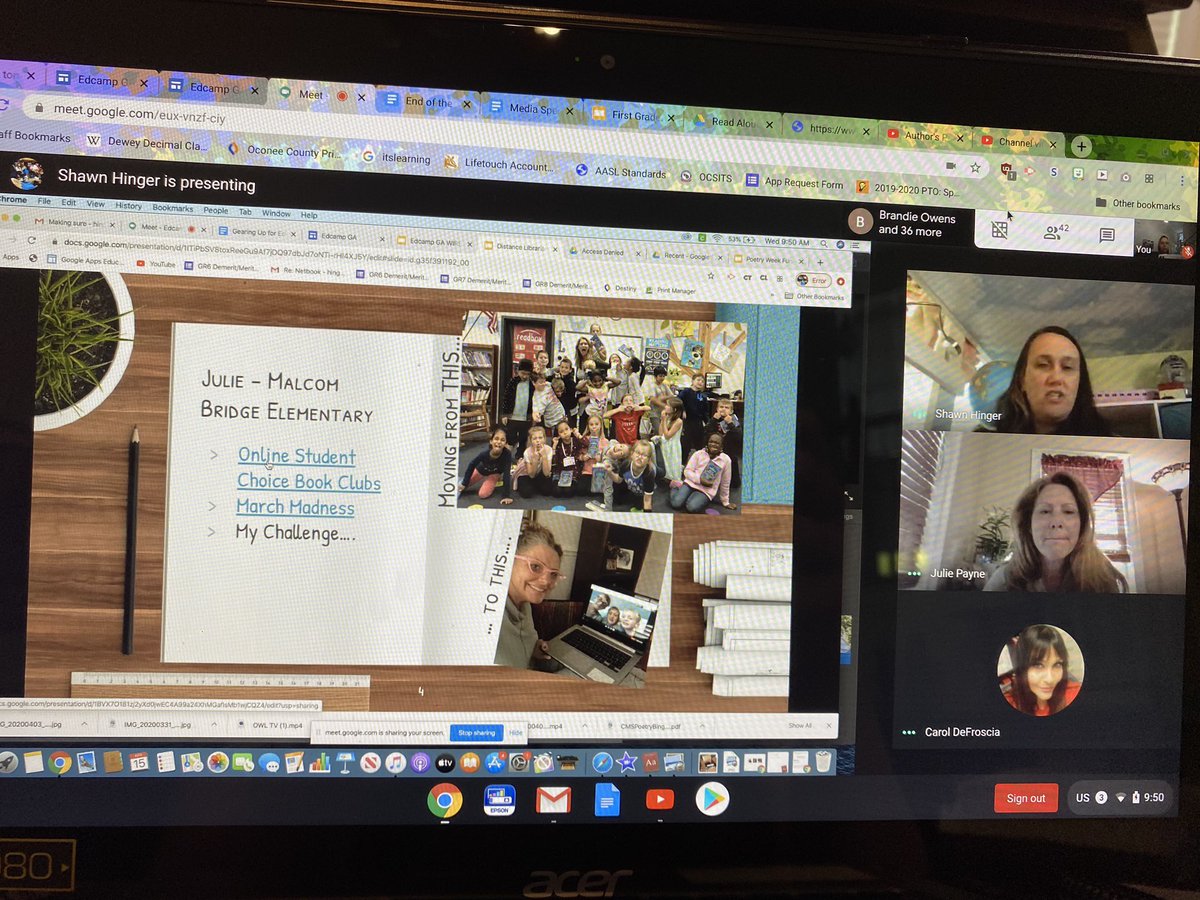
Task: Switch to the End of the... tab
Action: (x=428, y=102)
